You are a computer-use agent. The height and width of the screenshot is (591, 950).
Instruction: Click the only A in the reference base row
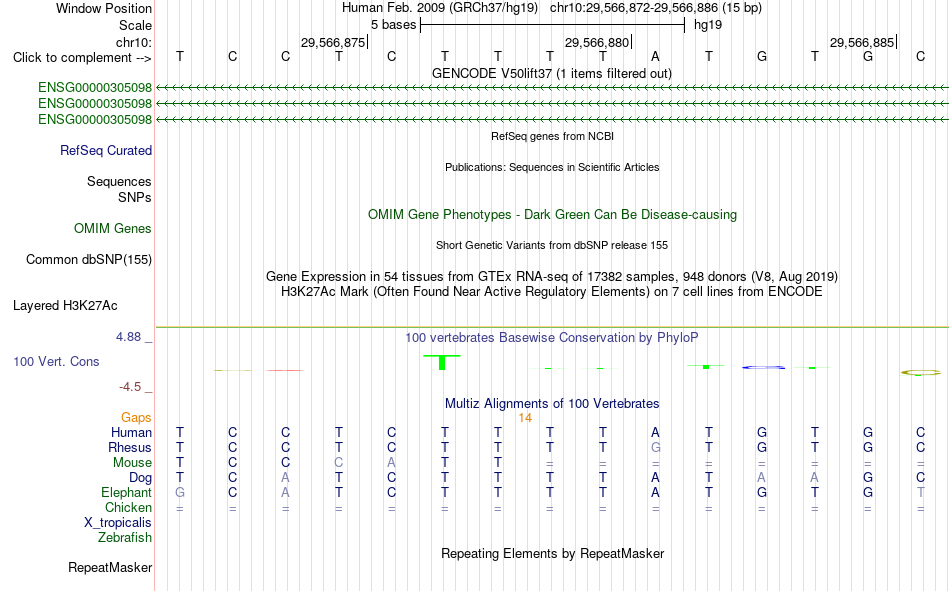pyautogui.click(x=655, y=56)
